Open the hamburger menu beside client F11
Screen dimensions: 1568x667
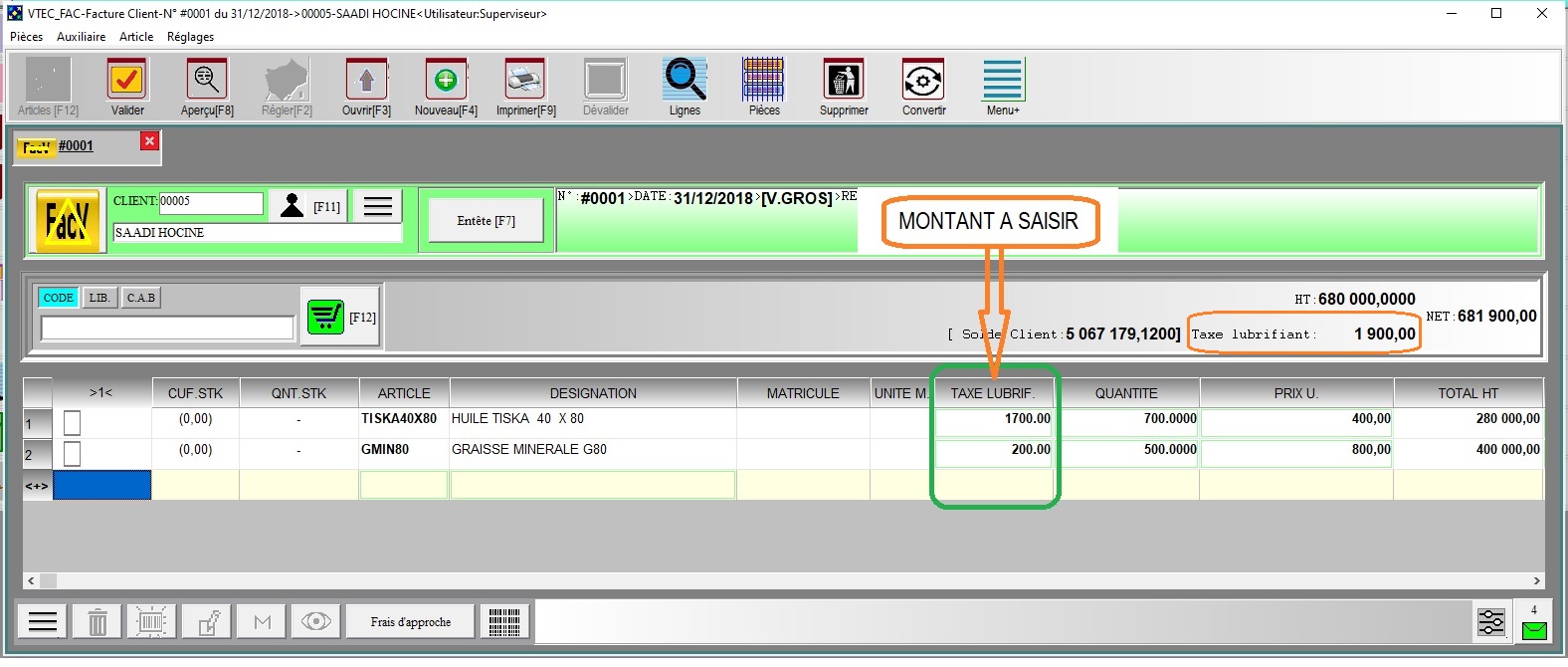[377, 206]
